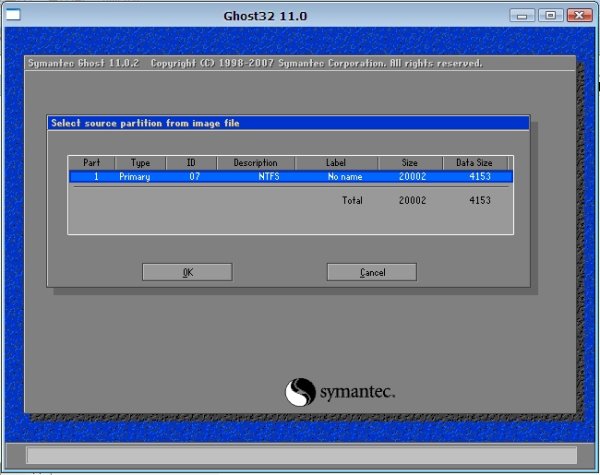Maximize the Ghost32 window
Viewport: 600px width, 475px height.
pyautogui.click(x=550, y=16)
